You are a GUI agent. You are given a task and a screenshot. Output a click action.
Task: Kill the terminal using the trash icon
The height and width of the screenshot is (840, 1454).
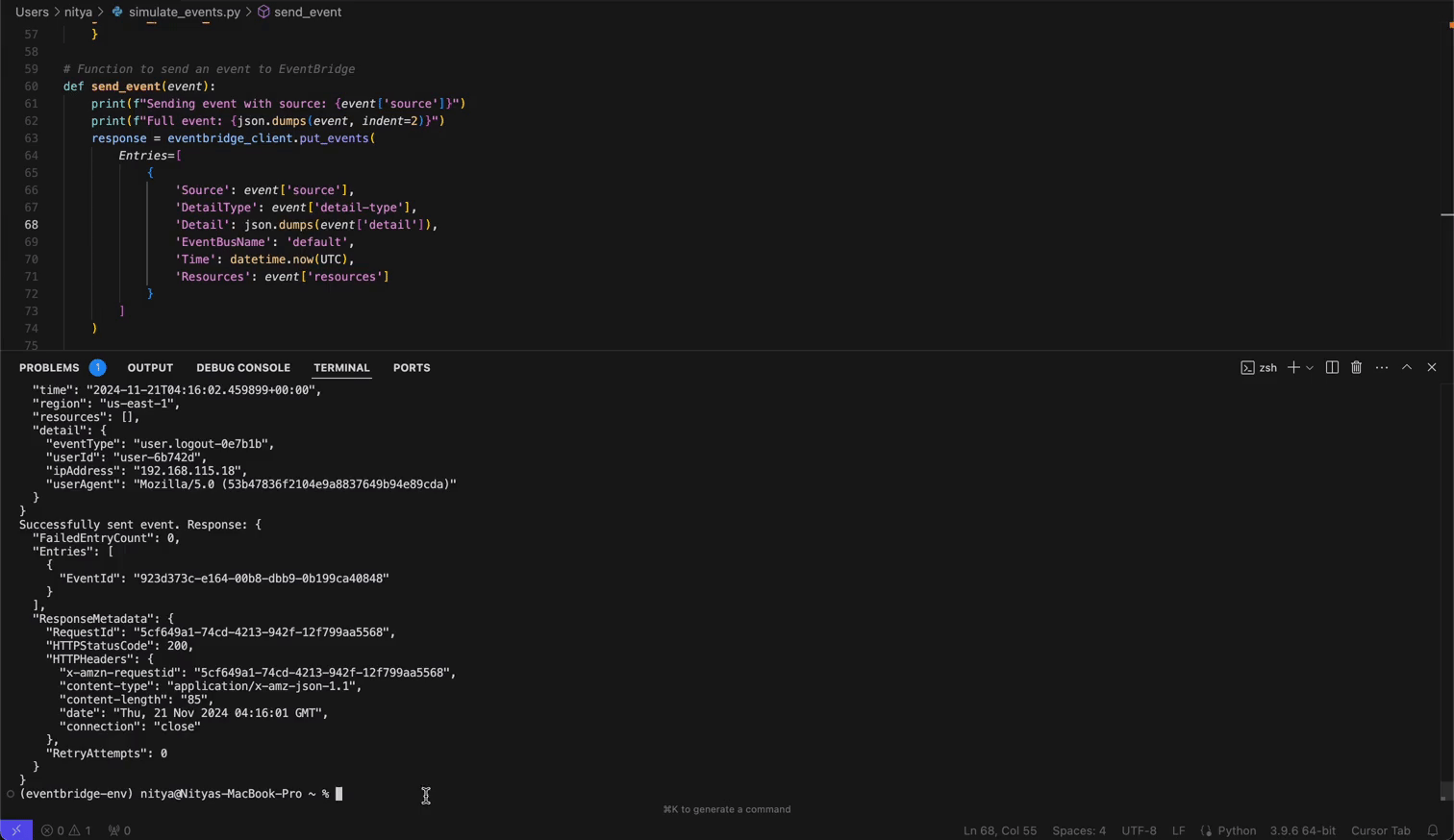click(1356, 367)
